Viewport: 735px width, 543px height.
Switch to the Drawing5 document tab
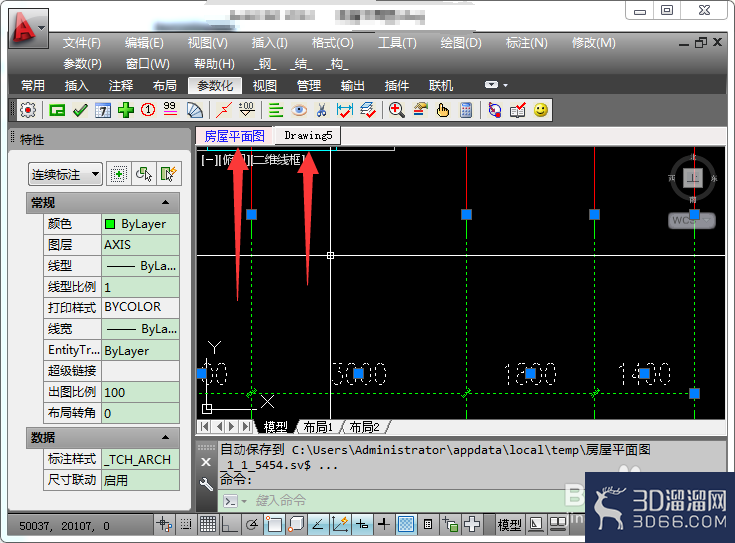click(308, 136)
